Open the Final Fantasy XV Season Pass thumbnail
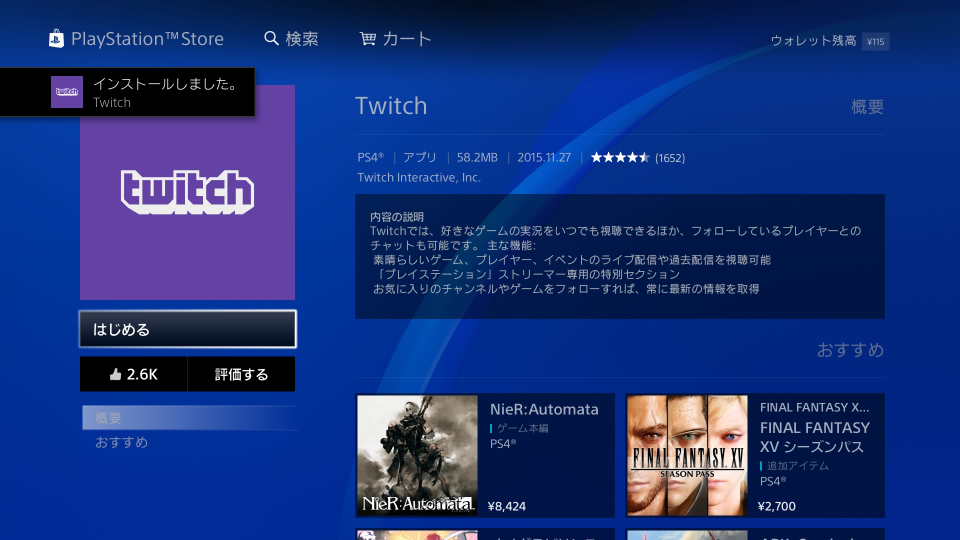This screenshot has height=540, width=960. click(x=687, y=455)
